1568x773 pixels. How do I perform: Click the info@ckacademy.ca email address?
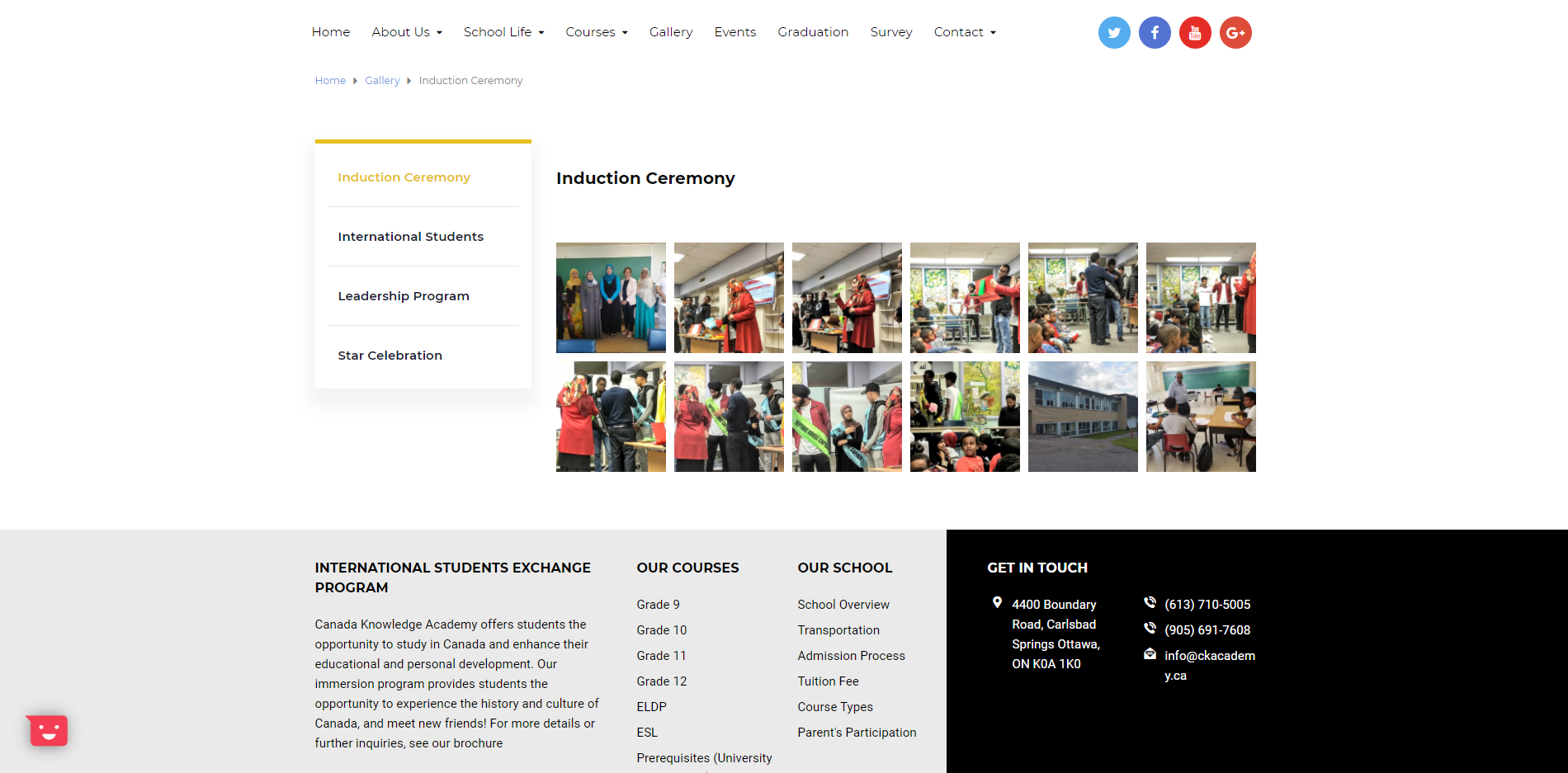1210,666
